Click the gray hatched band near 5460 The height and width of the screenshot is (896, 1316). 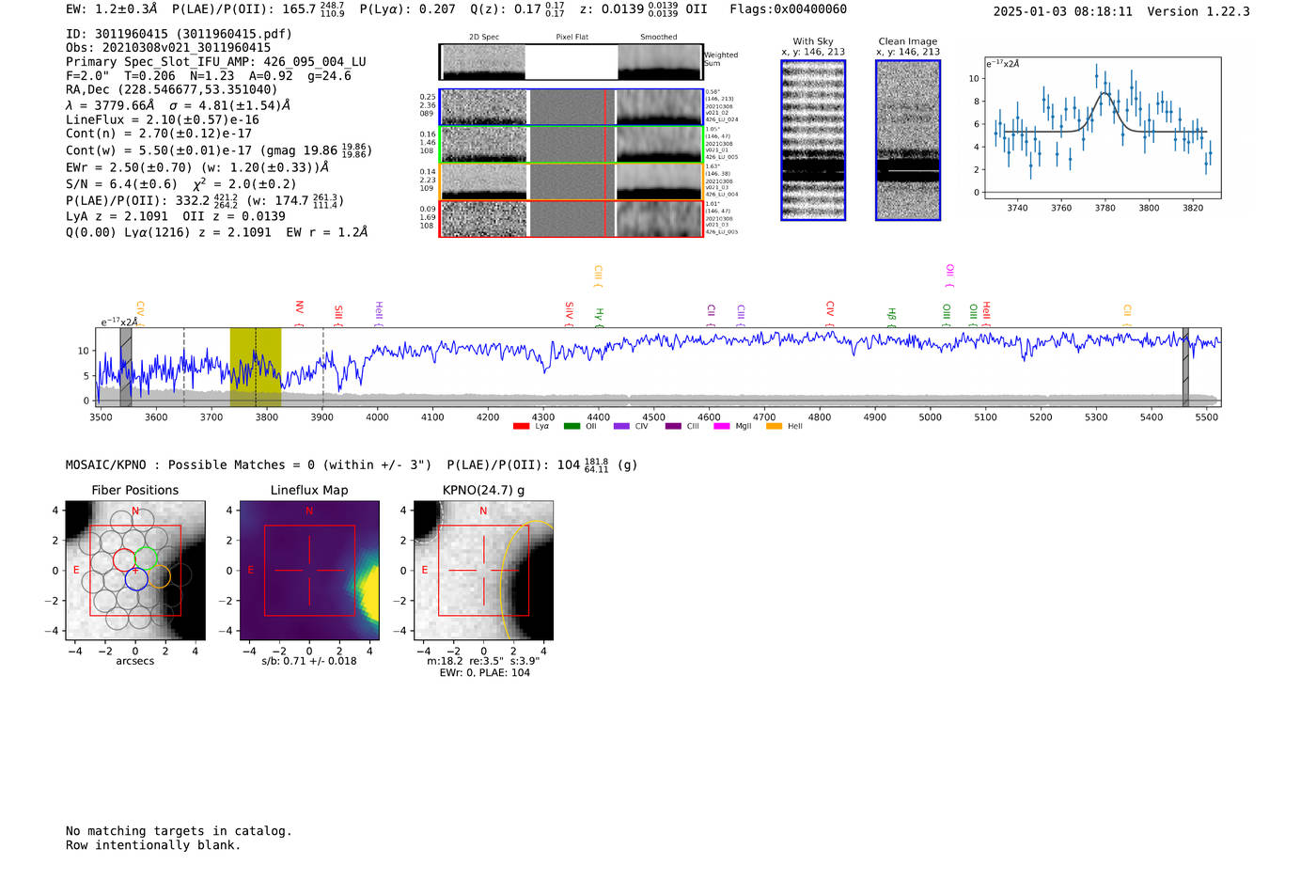coord(1185,367)
